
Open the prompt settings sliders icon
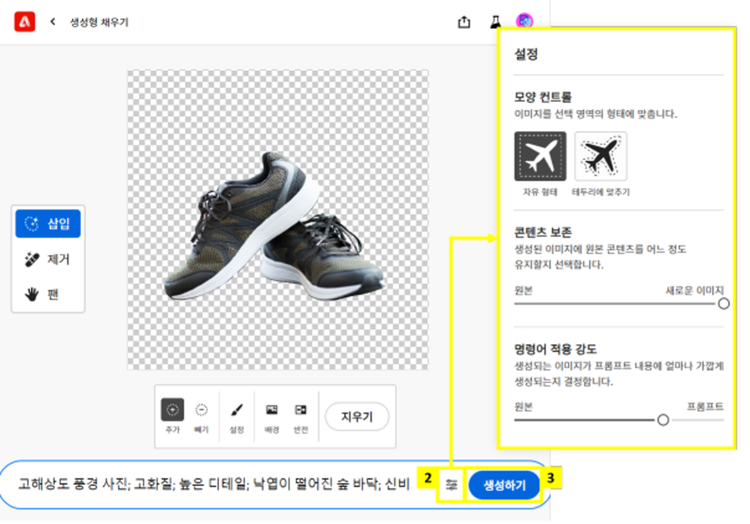click(451, 485)
